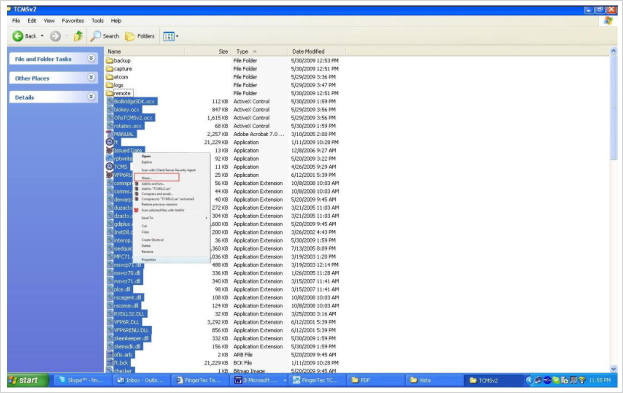Click the Windows start button
The width and height of the screenshot is (623, 393).
pos(28,380)
